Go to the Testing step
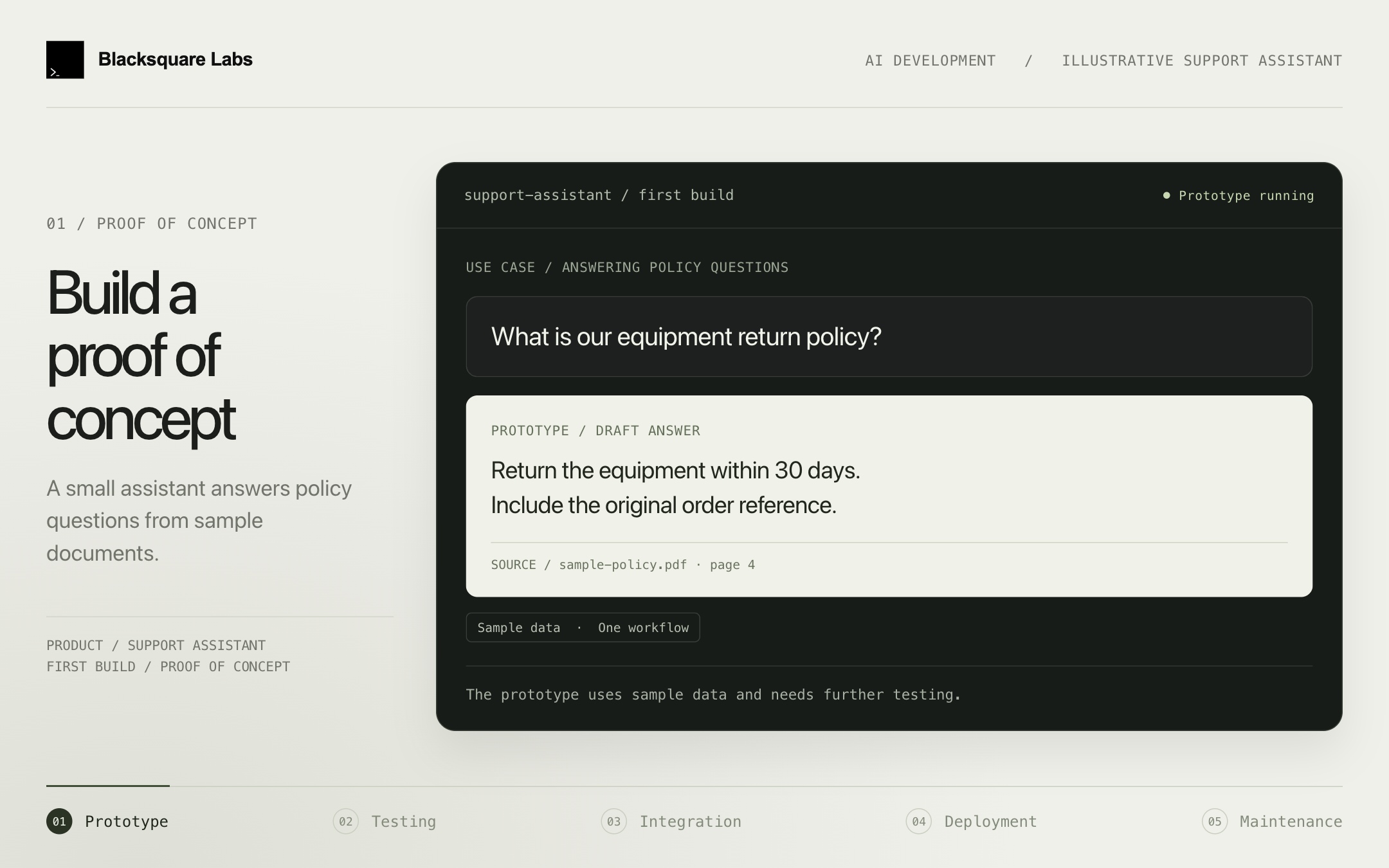 385,822
